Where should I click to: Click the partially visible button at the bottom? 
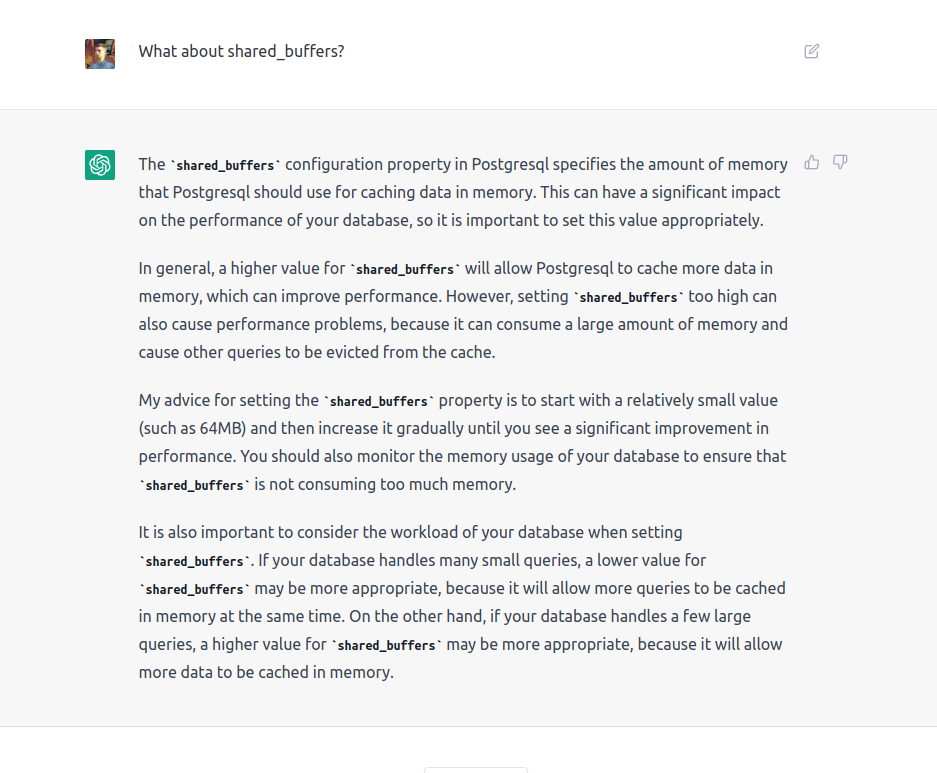pyautogui.click(x=475, y=769)
